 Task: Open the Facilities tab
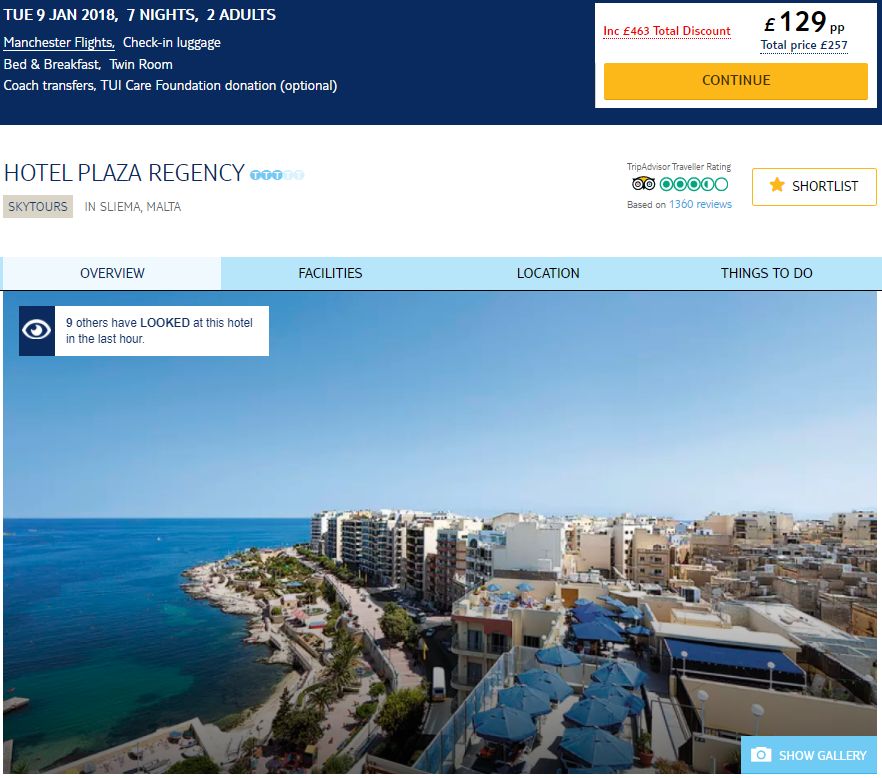pos(330,273)
